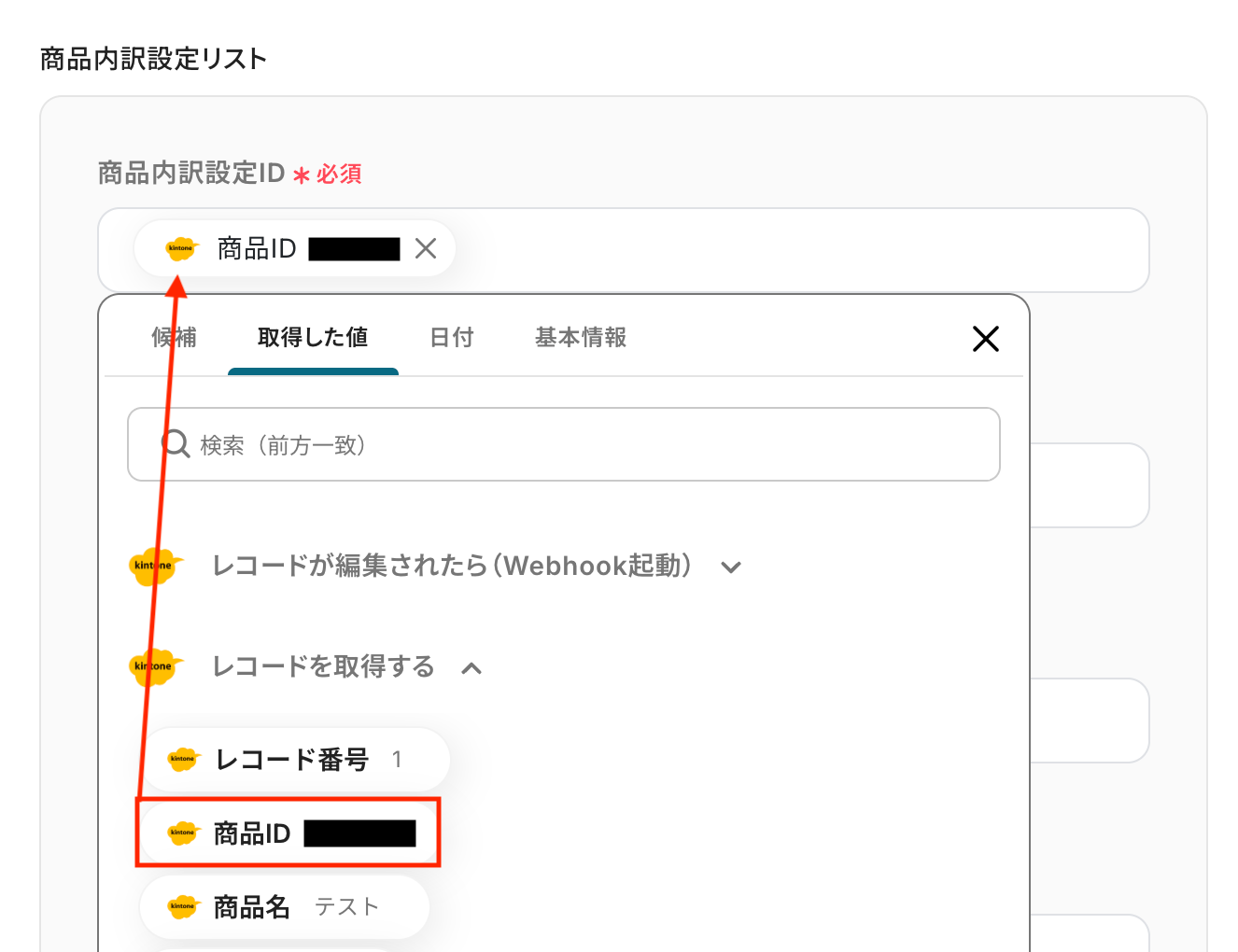The height and width of the screenshot is (952, 1238).
Task: Expand the レコードが編集されたら(Webhook起動) chevron
Action: [731, 567]
